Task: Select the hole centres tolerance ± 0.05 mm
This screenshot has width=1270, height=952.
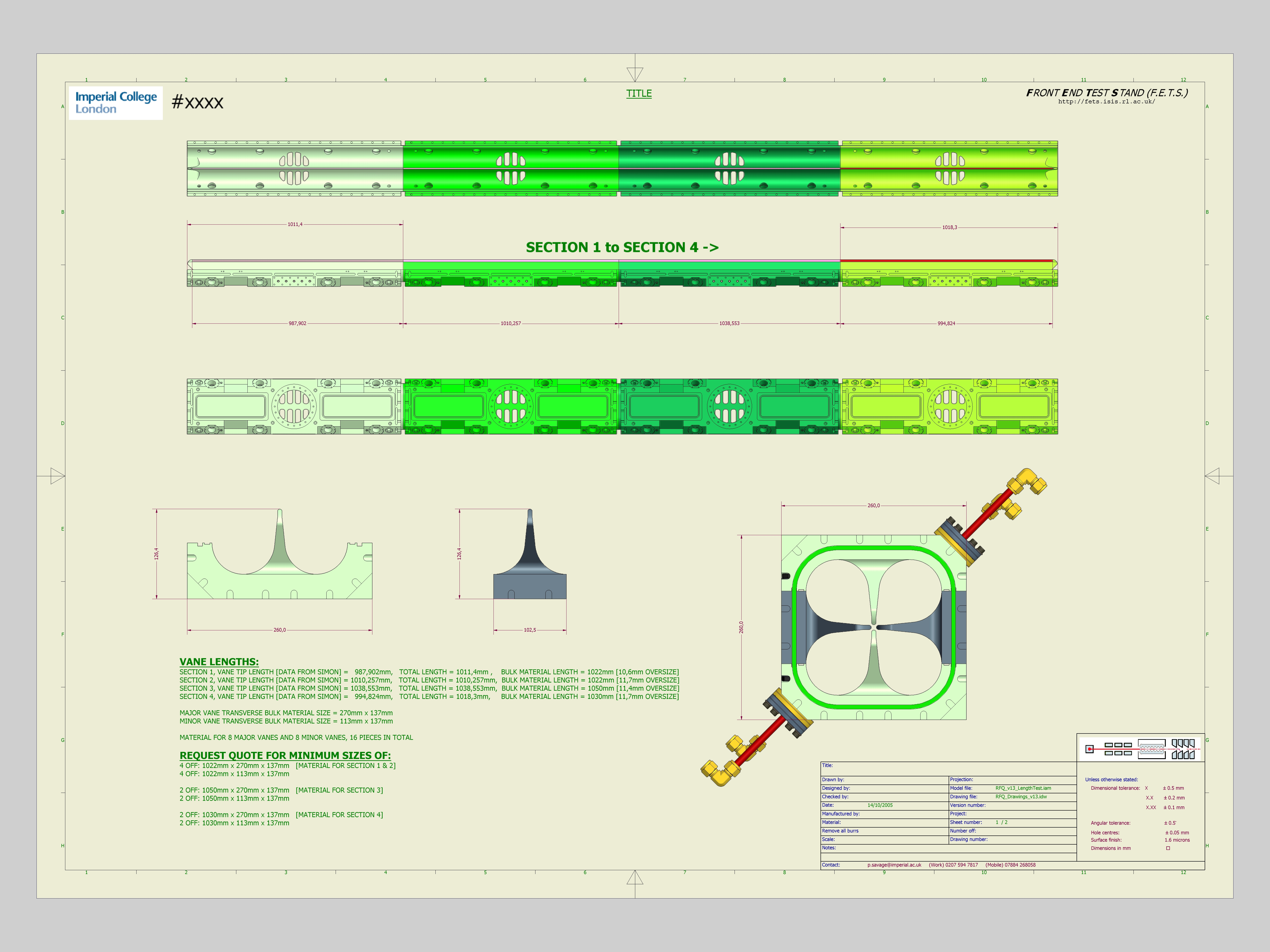Action: tap(1177, 833)
